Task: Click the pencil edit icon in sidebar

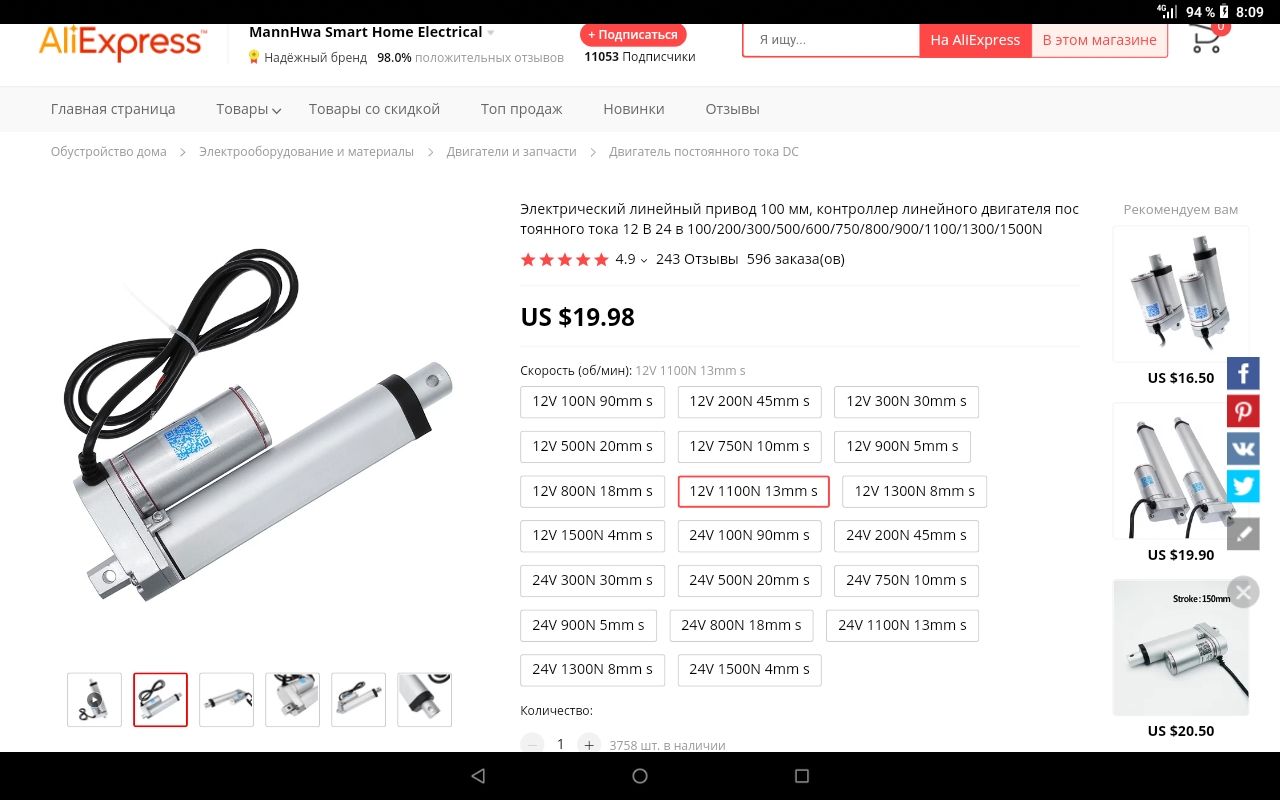Action: coord(1243,534)
